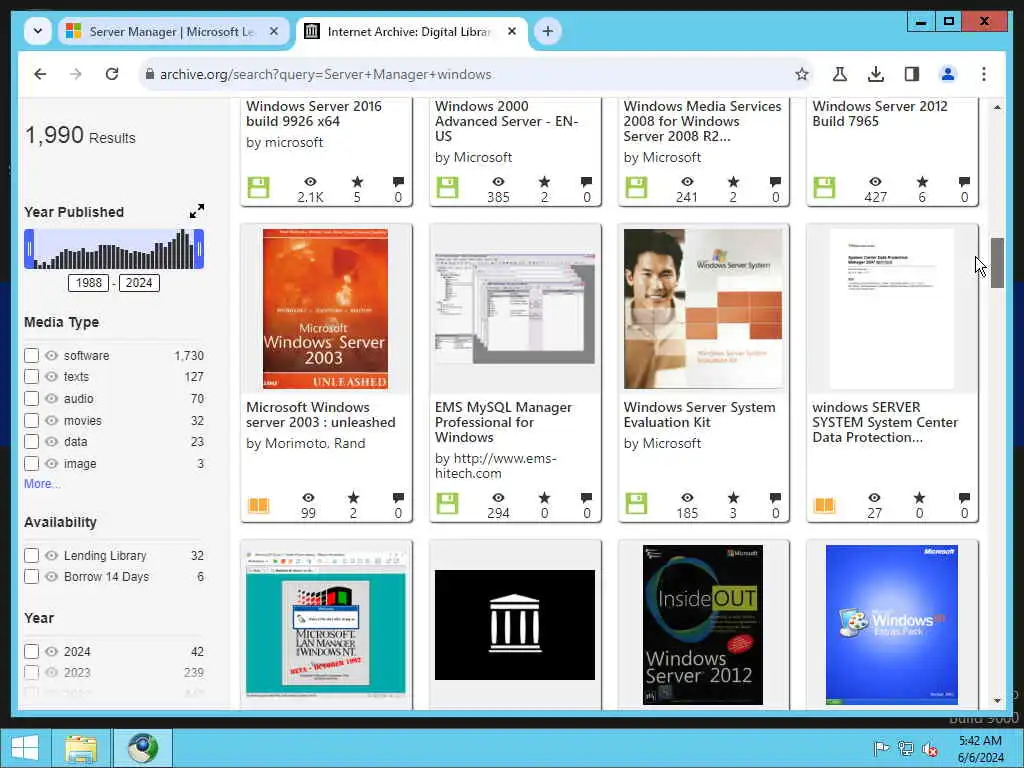This screenshot has height=768, width=1024.
Task: Click favorites star on Windows Server 2012 Build 7965 card
Action: tap(921, 182)
